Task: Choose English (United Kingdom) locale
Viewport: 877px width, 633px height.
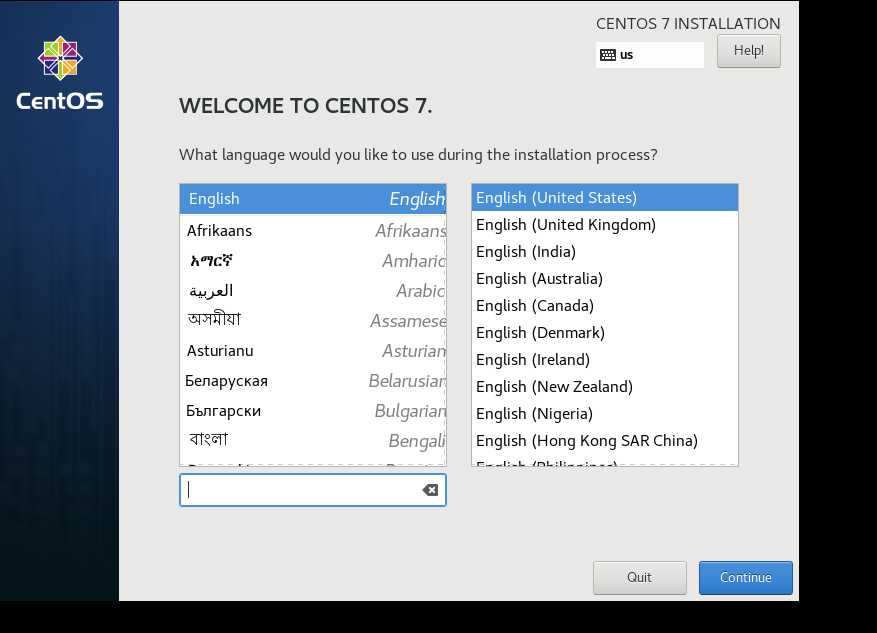Action: click(x=605, y=225)
